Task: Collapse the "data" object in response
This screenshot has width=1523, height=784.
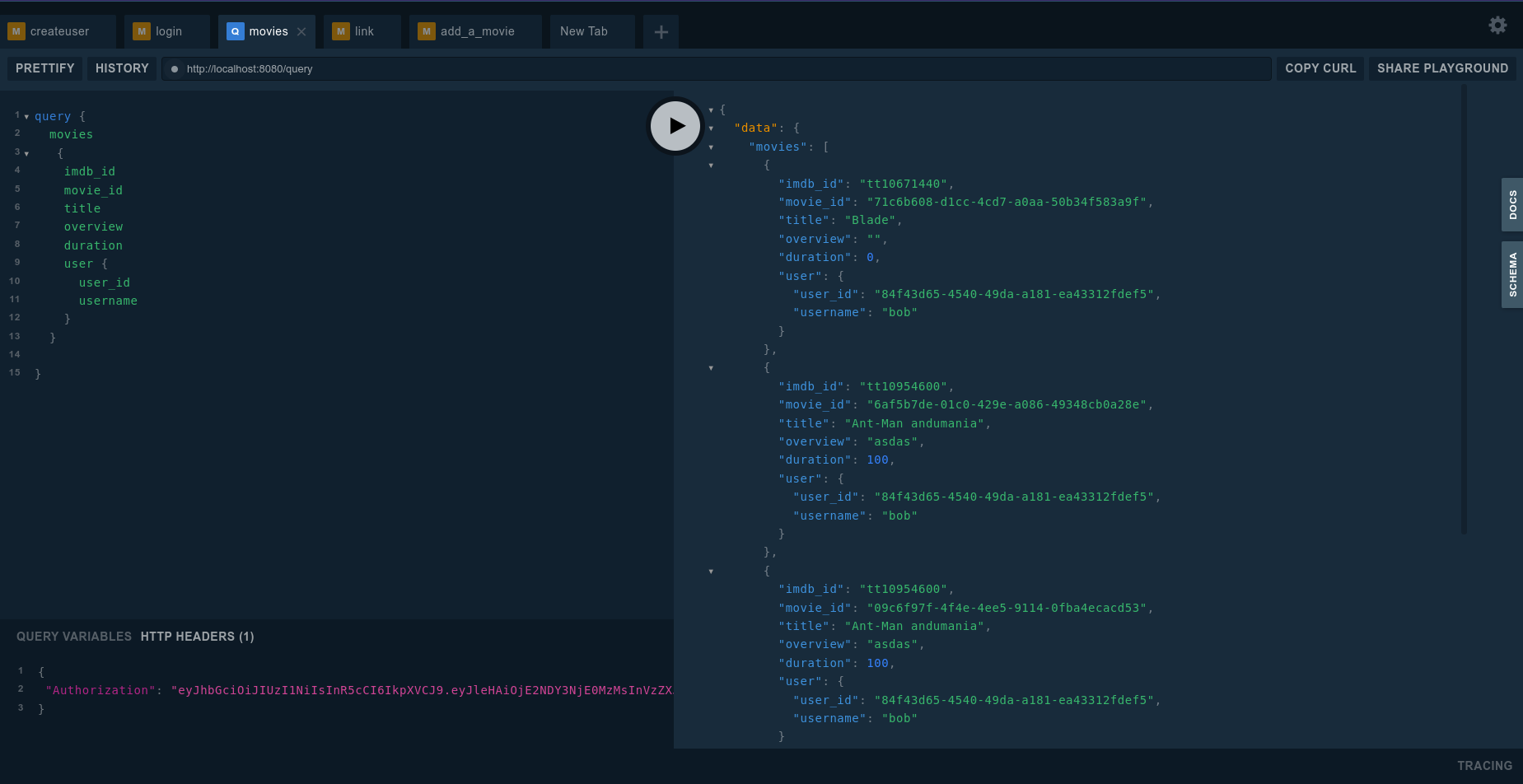Action: tap(711, 128)
